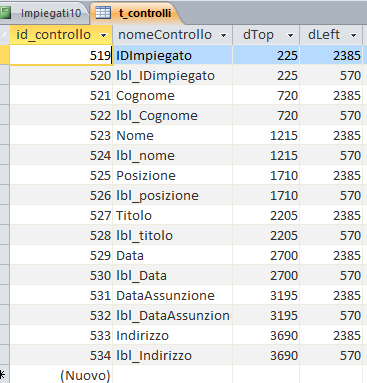Click the dLeft value 2385 in row 525
The height and width of the screenshot is (383, 367).
[331, 175]
